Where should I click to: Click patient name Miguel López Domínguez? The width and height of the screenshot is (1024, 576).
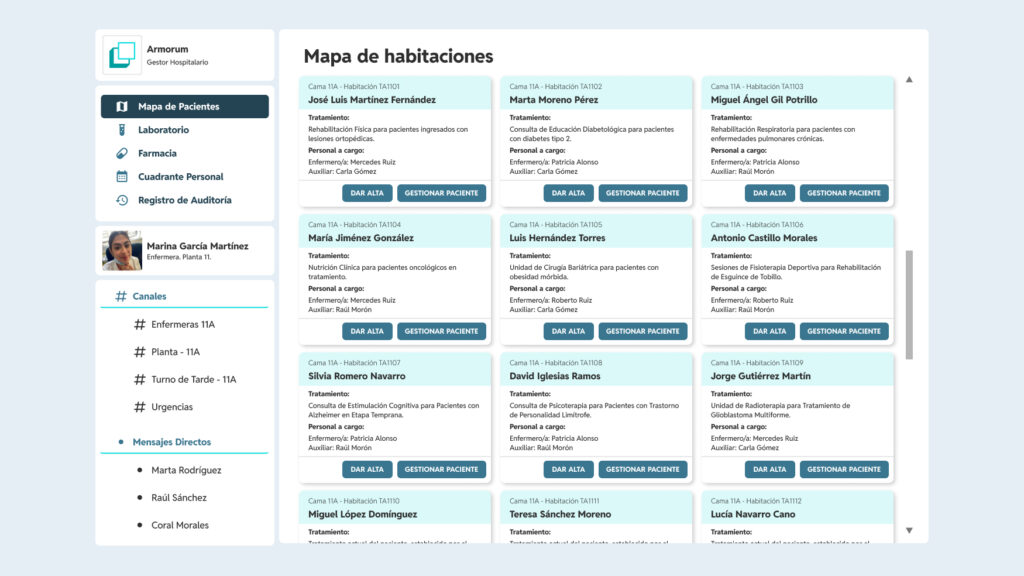coord(362,514)
